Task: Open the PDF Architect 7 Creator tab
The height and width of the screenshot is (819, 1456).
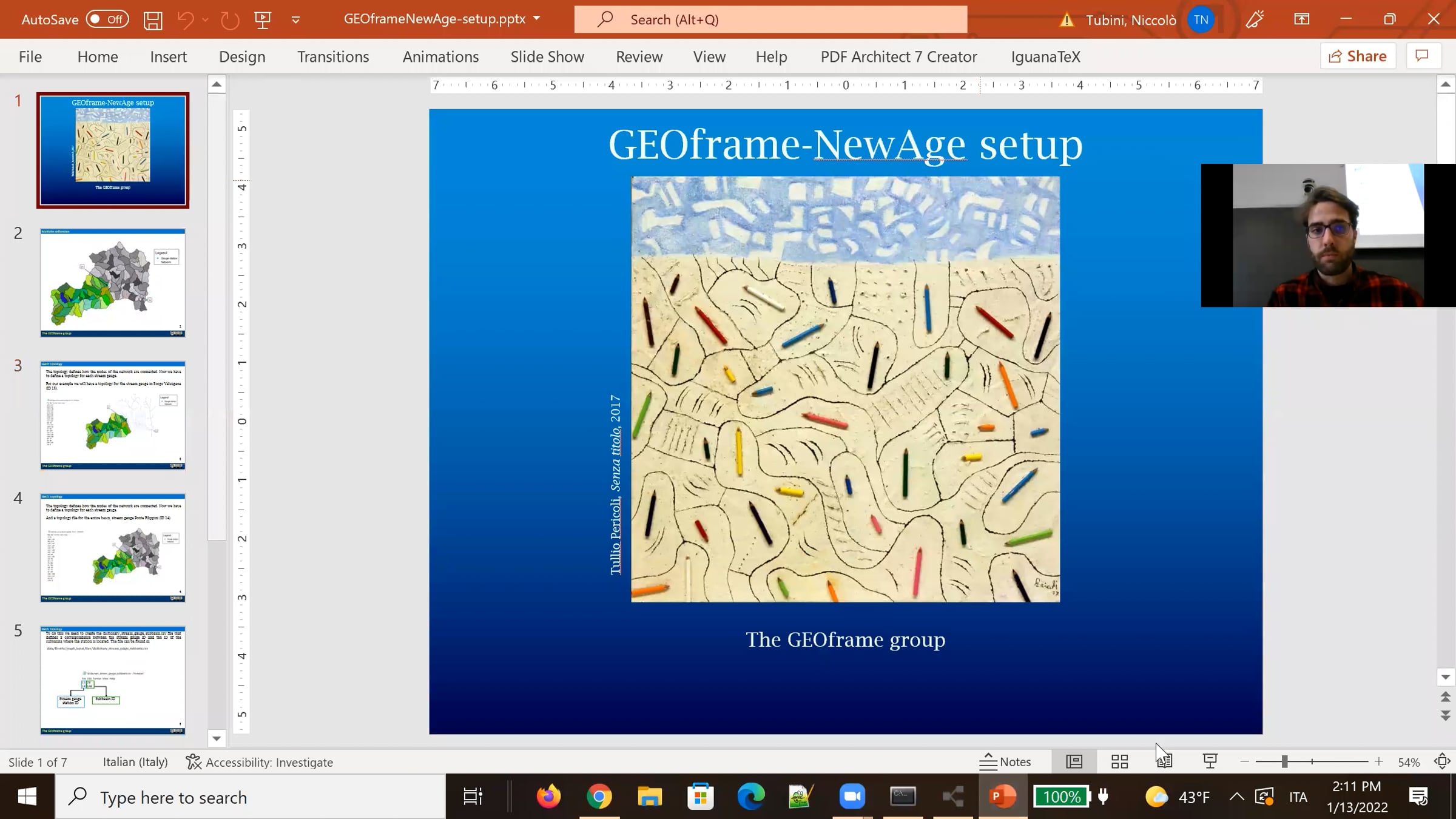Action: (898, 56)
